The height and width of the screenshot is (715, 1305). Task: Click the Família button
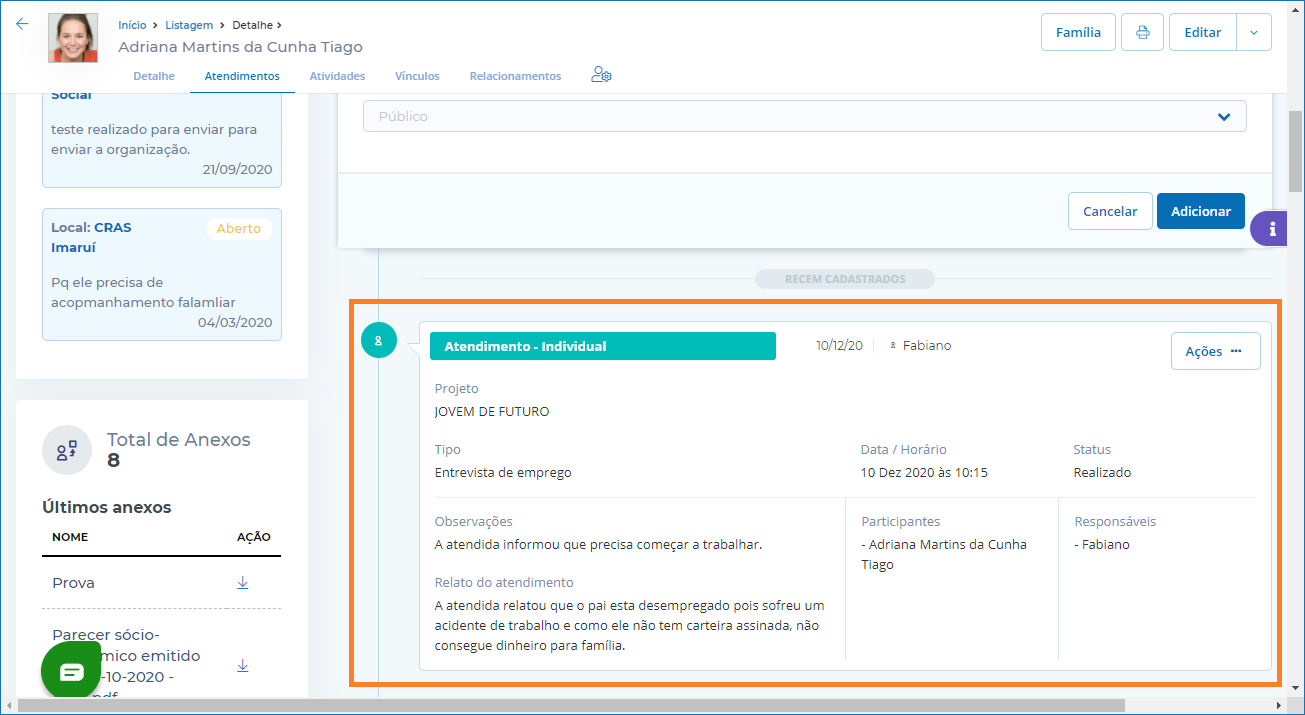click(x=1078, y=32)
